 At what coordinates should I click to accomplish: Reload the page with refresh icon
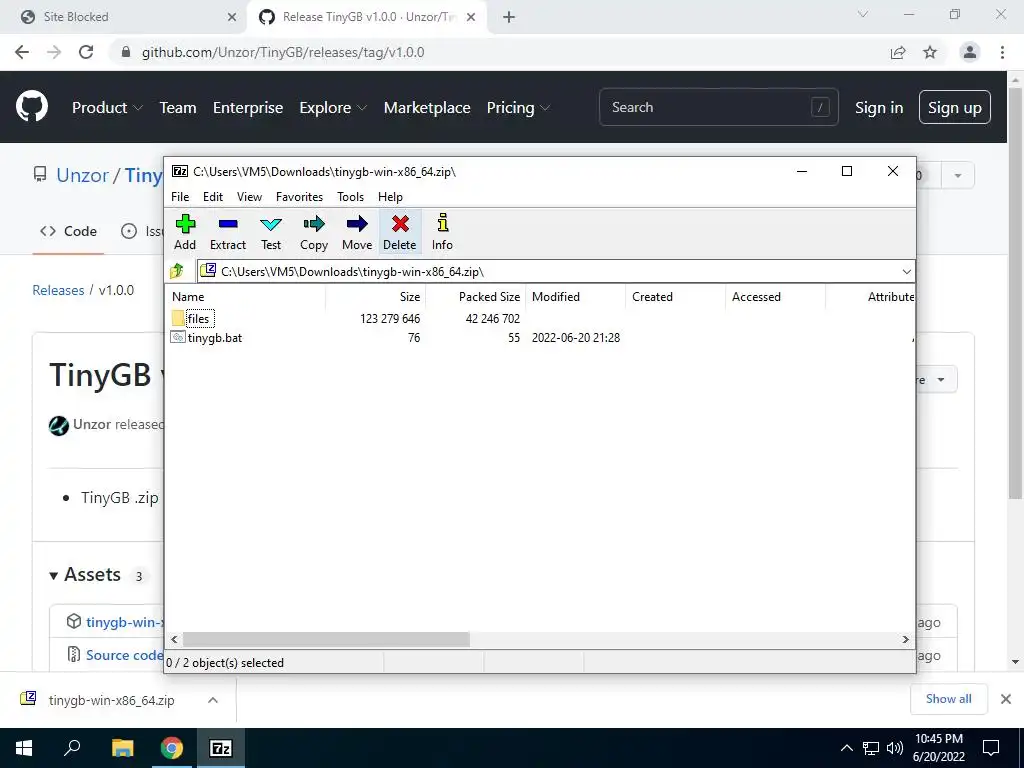[86, 52]
